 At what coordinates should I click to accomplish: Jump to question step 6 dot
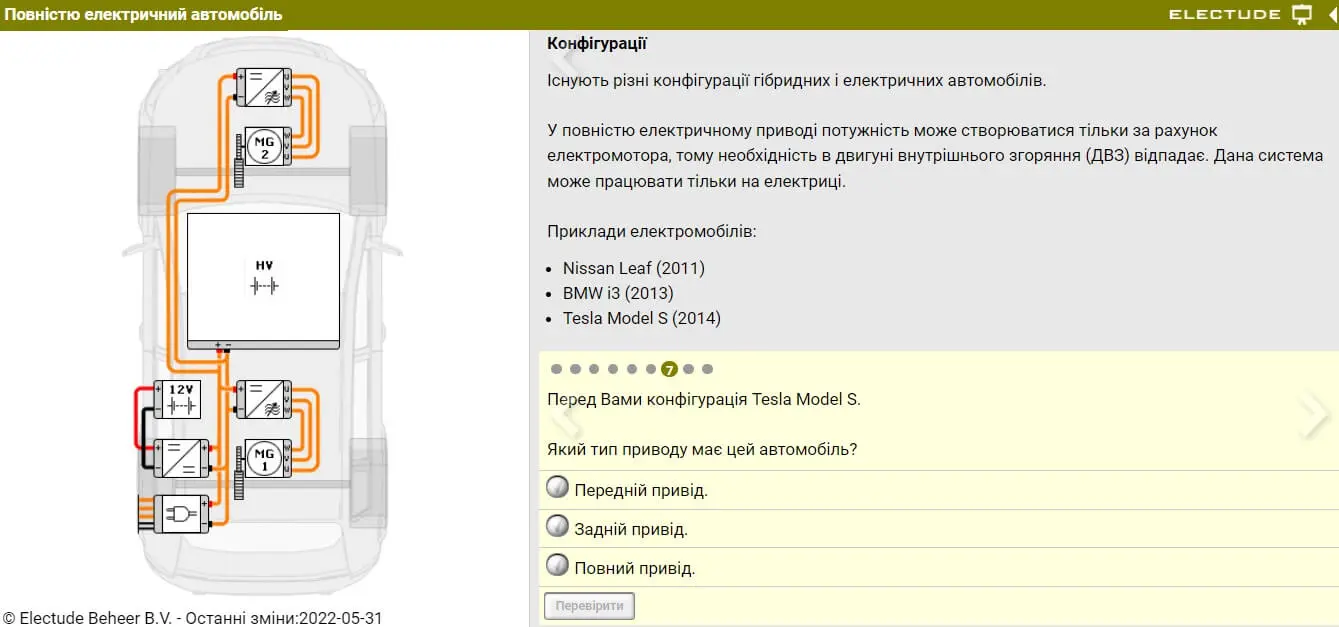[651, 369]
